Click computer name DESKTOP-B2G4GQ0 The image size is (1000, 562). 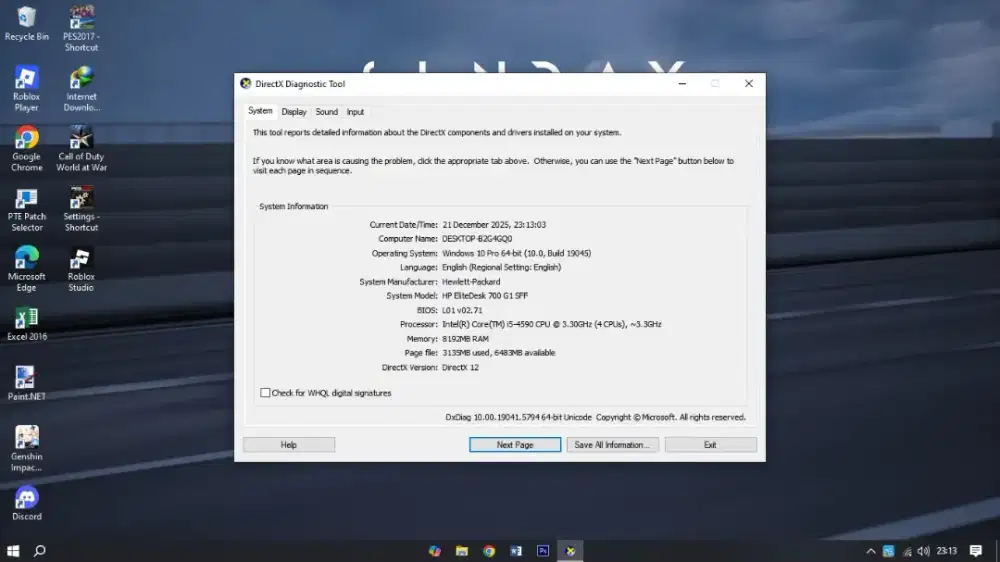(x=477, y=239)
